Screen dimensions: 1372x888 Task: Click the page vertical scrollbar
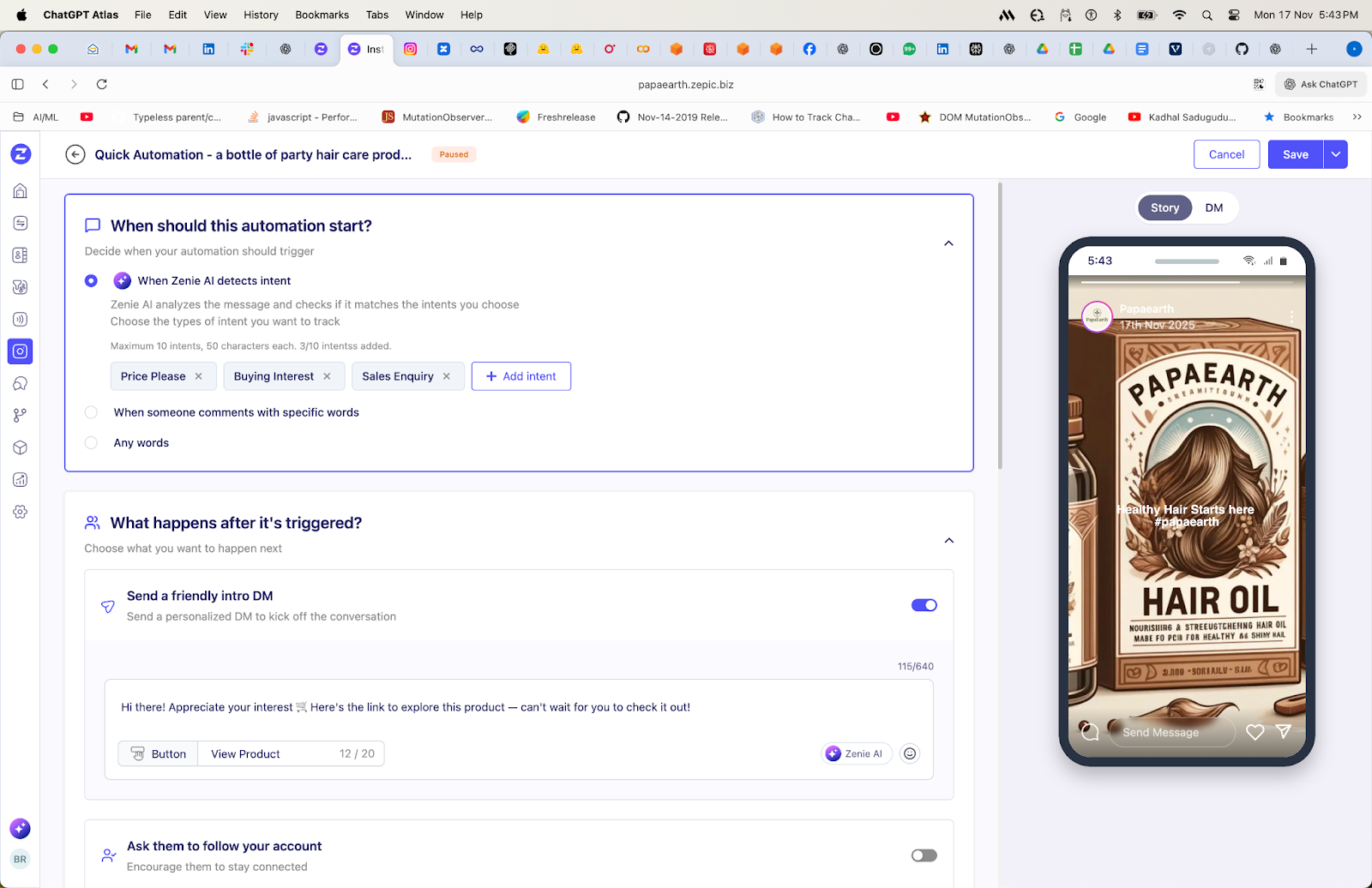(x=1000, y=326)
